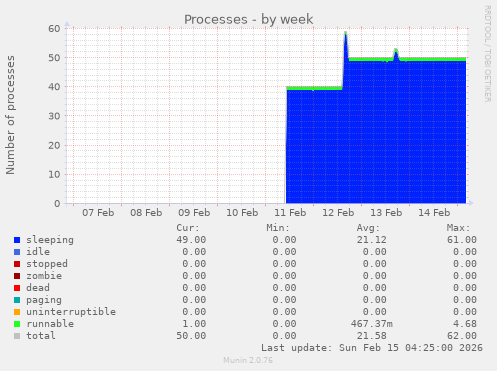Click runnable max value 4.68
497x371 pixels.
465,324
